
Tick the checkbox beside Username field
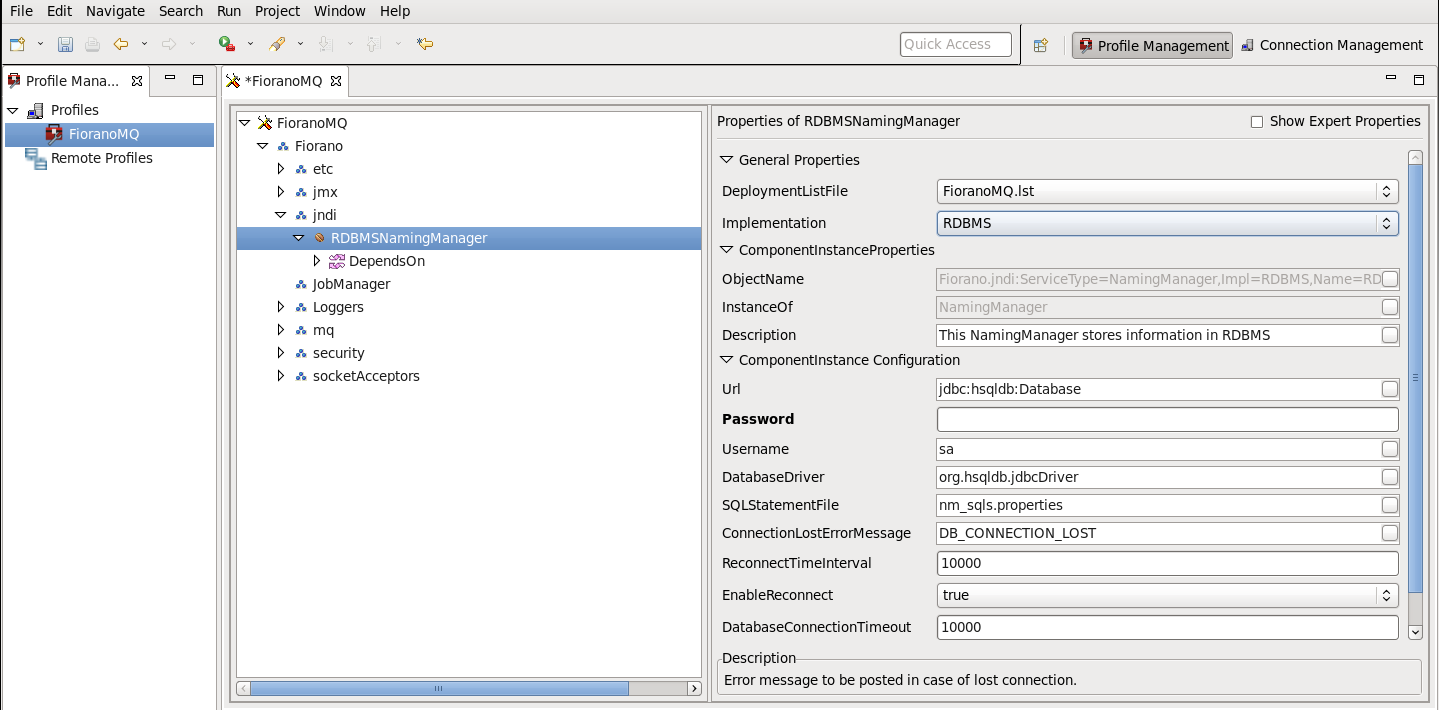coord(1389,449)
